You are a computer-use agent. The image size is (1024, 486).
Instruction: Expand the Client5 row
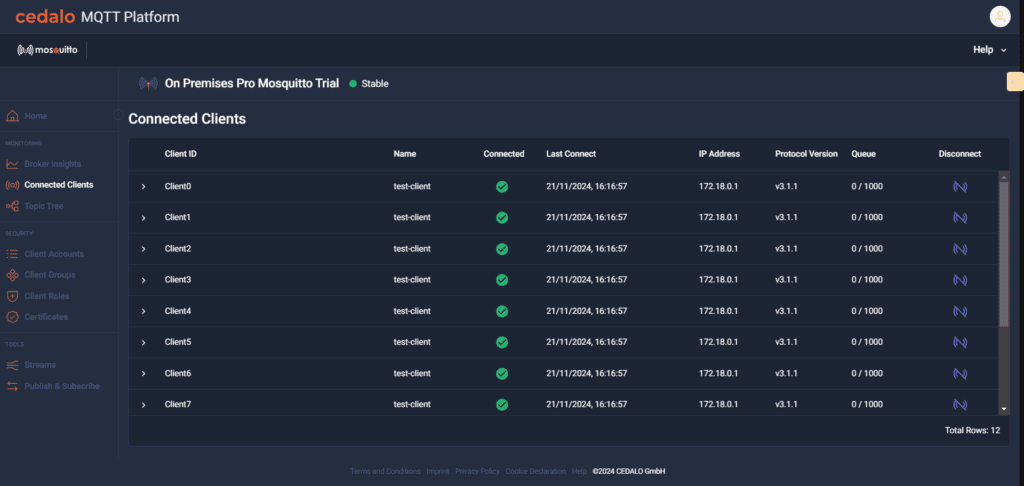144,343
